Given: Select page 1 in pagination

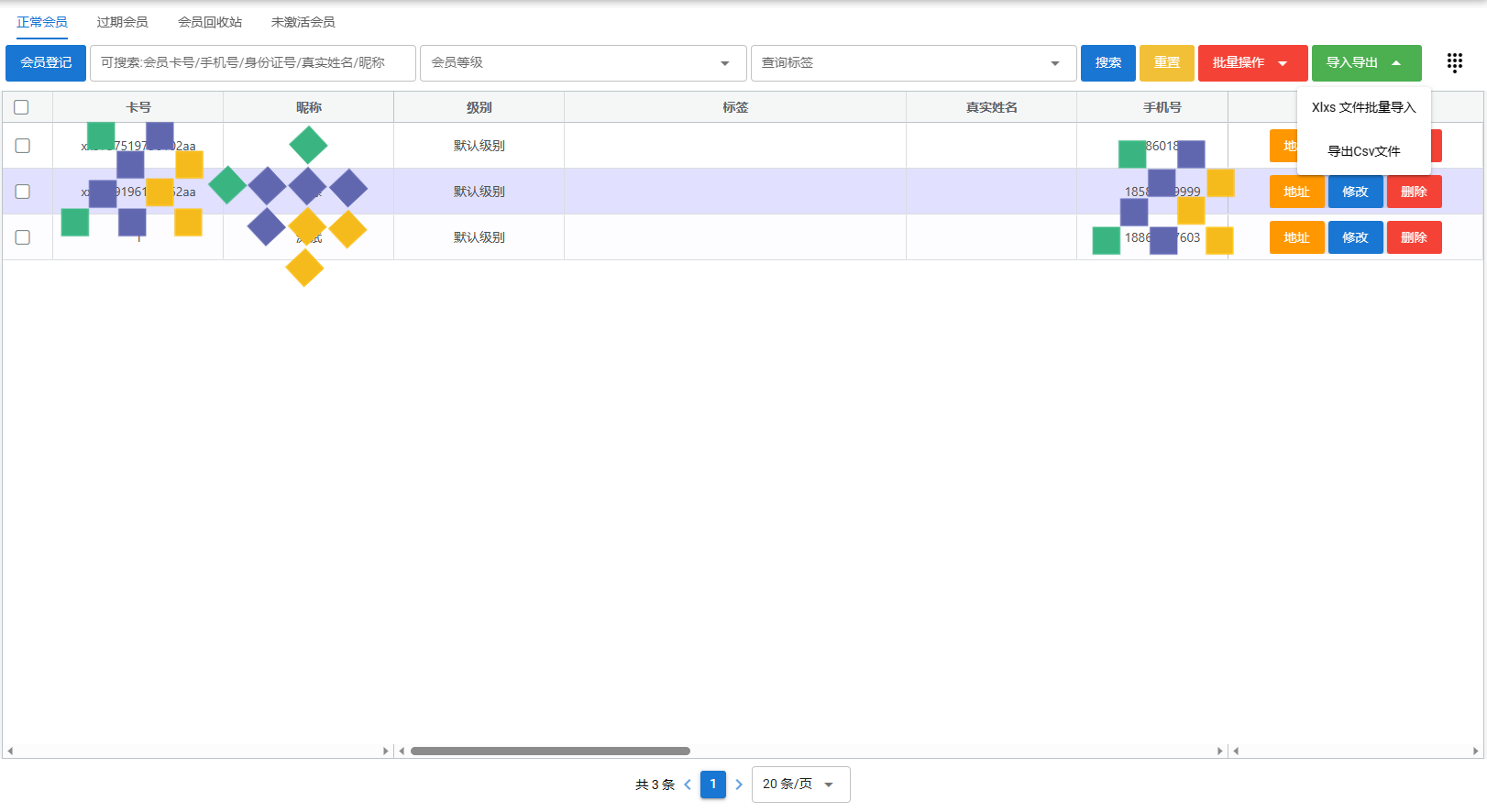Looking at the screenshot, I should [713, 785].
